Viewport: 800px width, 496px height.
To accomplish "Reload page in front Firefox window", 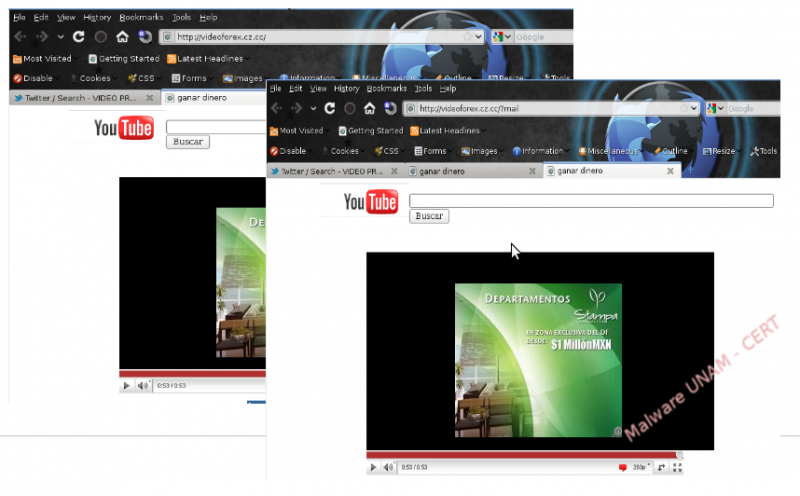I will [x=330, y=108].
